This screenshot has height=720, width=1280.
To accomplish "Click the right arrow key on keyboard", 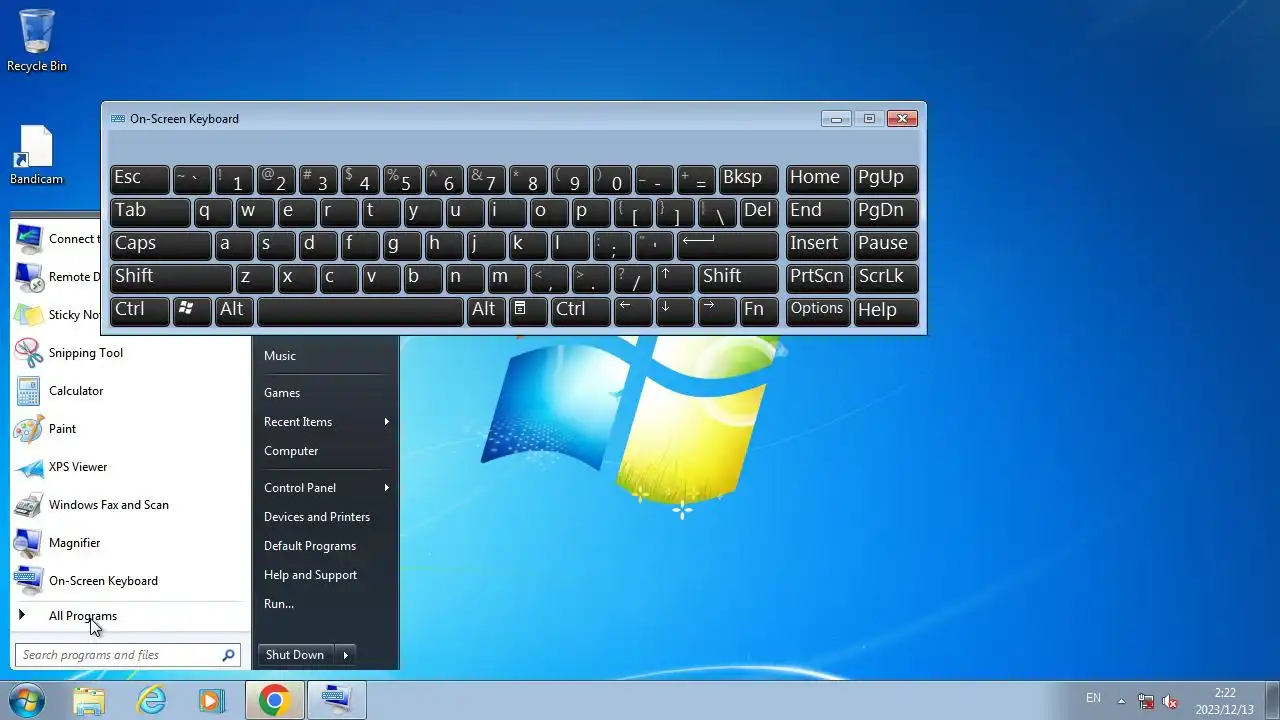I will (717, 311).
